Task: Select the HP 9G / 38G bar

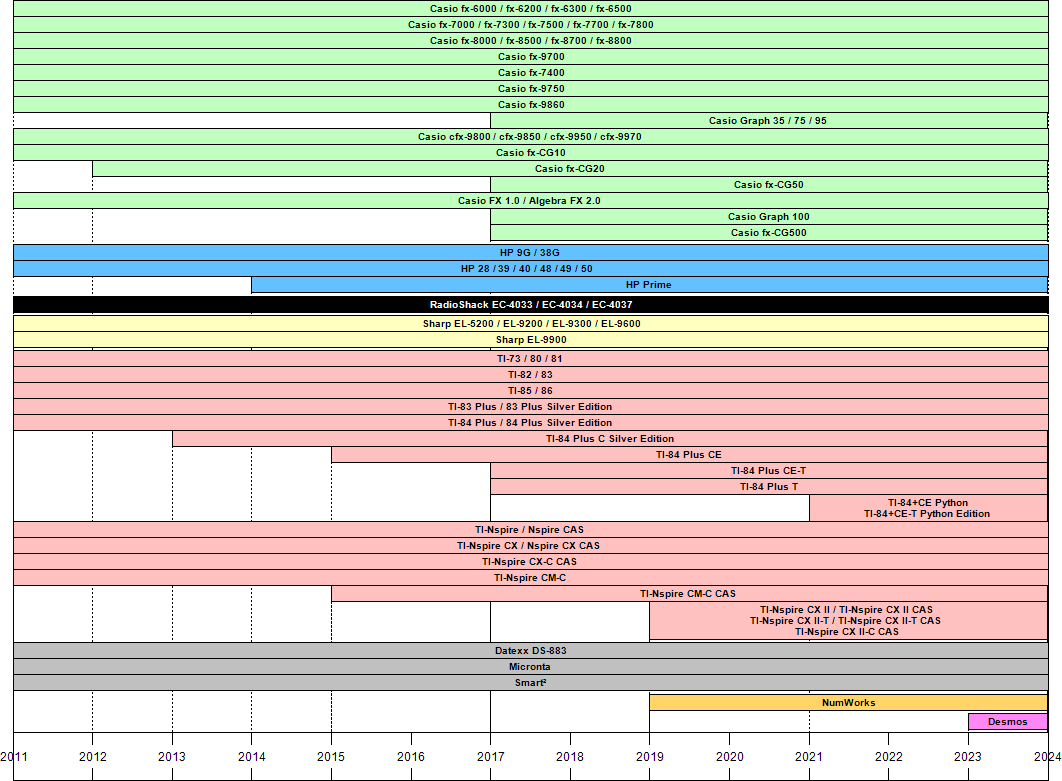Action: 531,253
